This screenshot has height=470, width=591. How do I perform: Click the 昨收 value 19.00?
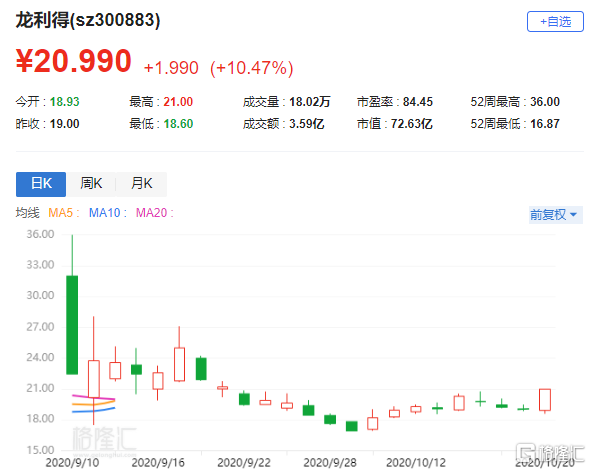[x=64, y=124]
